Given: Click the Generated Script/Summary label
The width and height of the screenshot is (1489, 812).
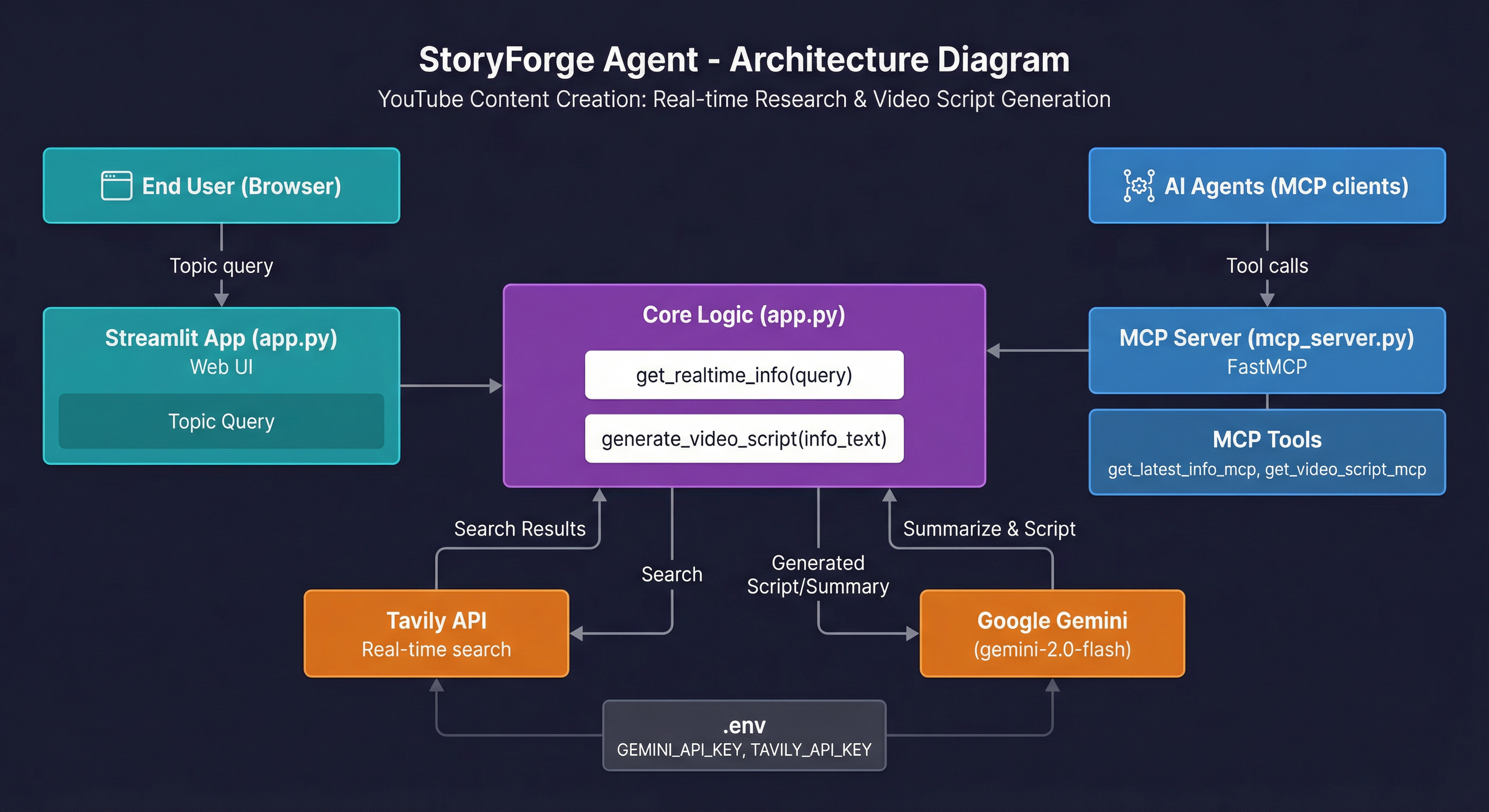Looking at the screenshot, I should (817, 575).
